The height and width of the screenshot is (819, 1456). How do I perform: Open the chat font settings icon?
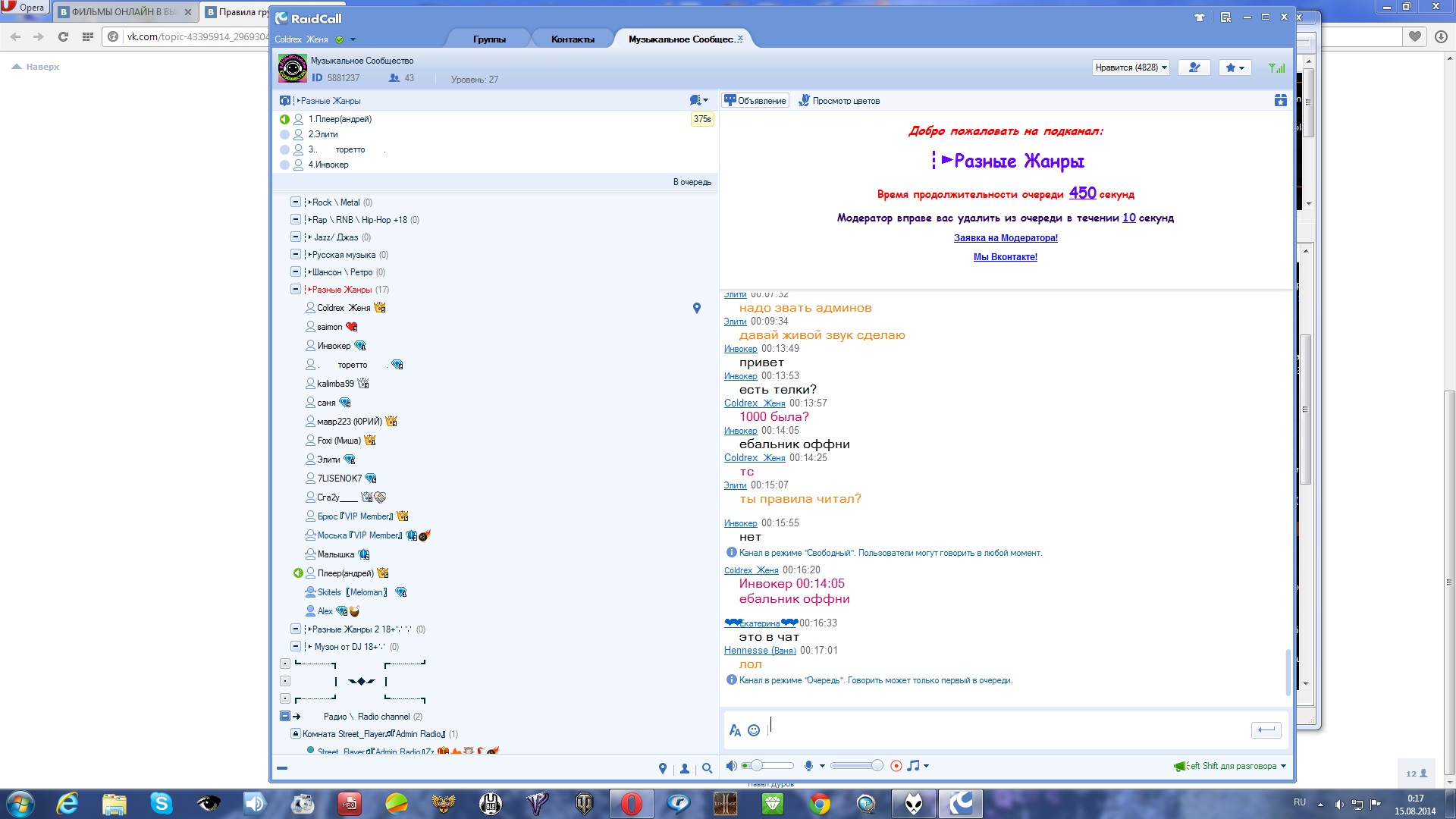pos(735,730)
